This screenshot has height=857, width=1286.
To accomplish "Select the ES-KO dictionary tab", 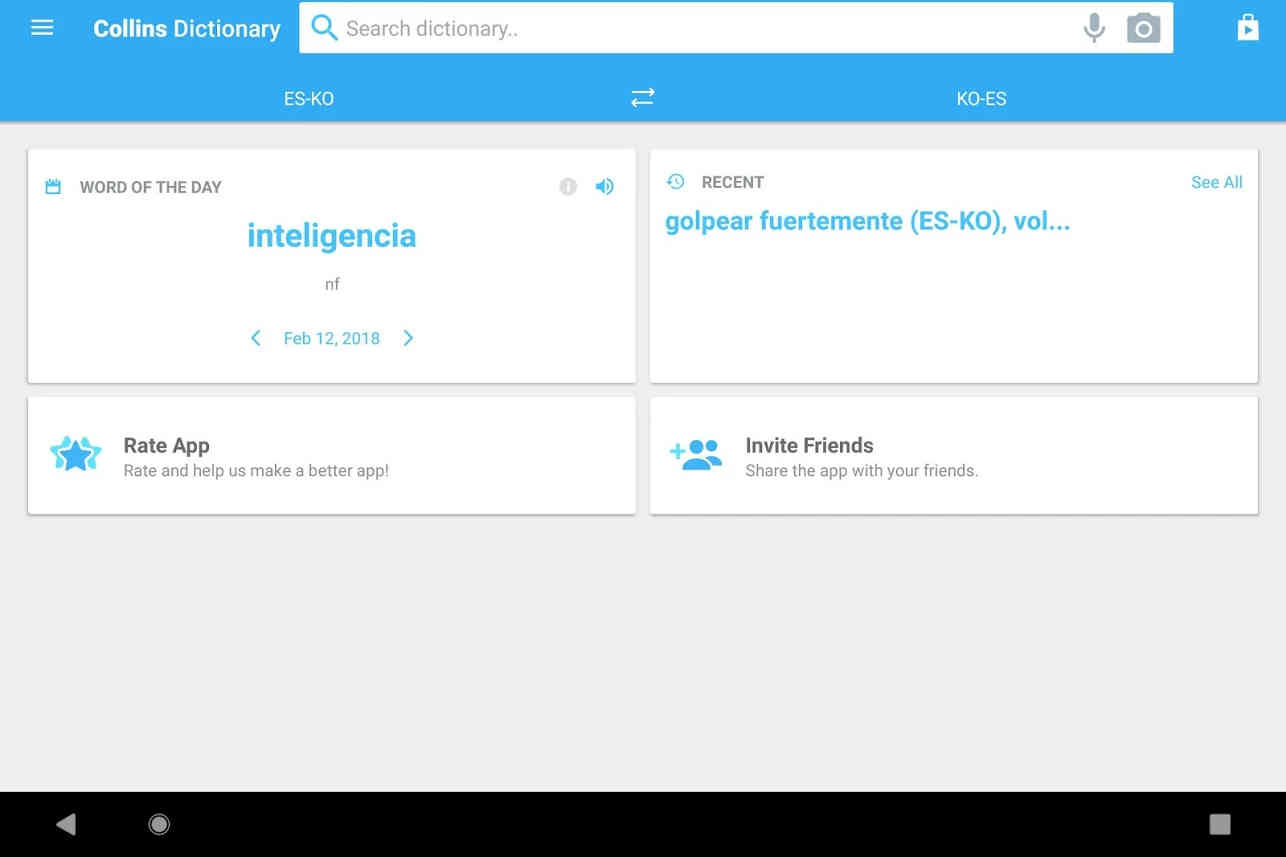I will tap(309, 98).
